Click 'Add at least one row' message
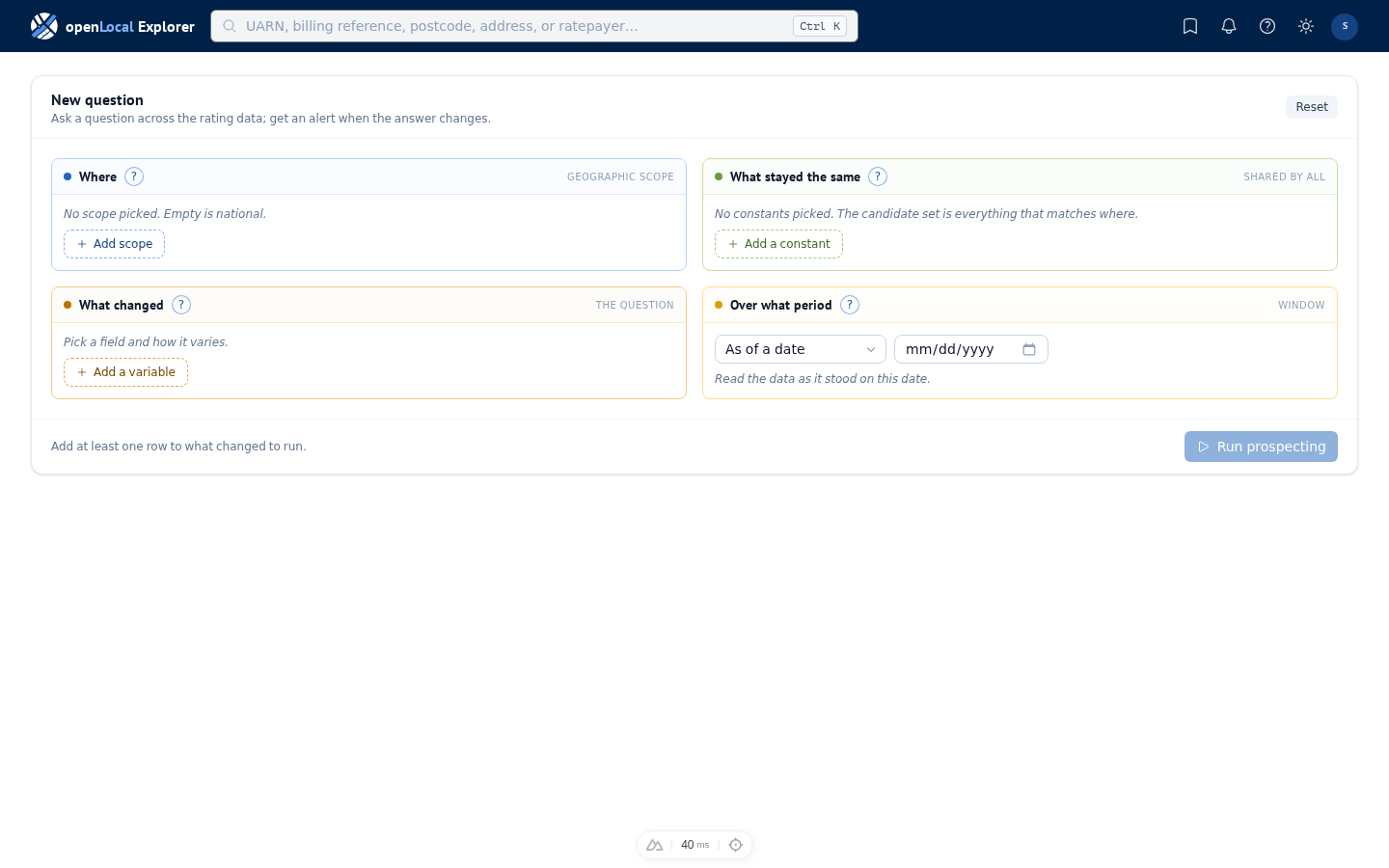This screenshot has height=868, width=1389. pyautogui.click(x=178, y=447)
